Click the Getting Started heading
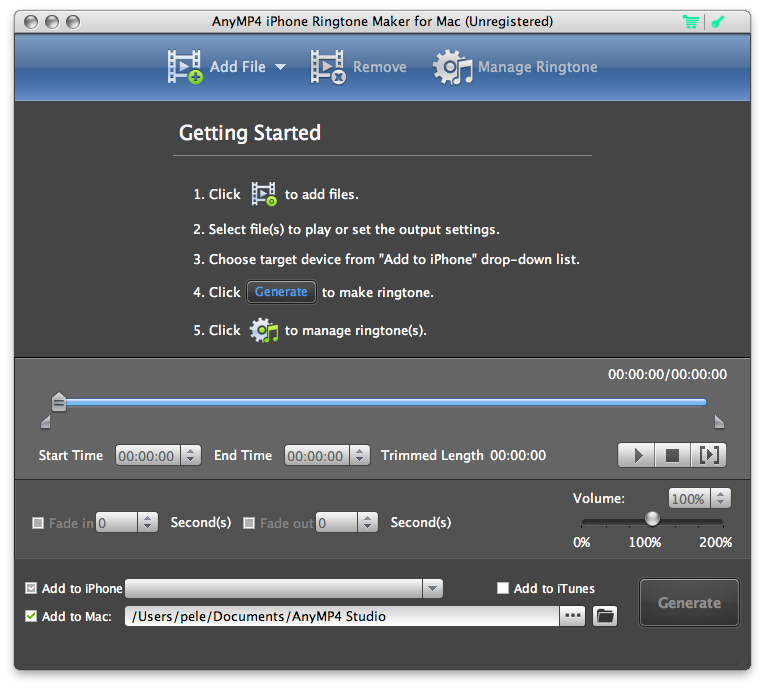The width and height of the screenshot is (765, 690). pyautogui.click(x=250, y=133)
